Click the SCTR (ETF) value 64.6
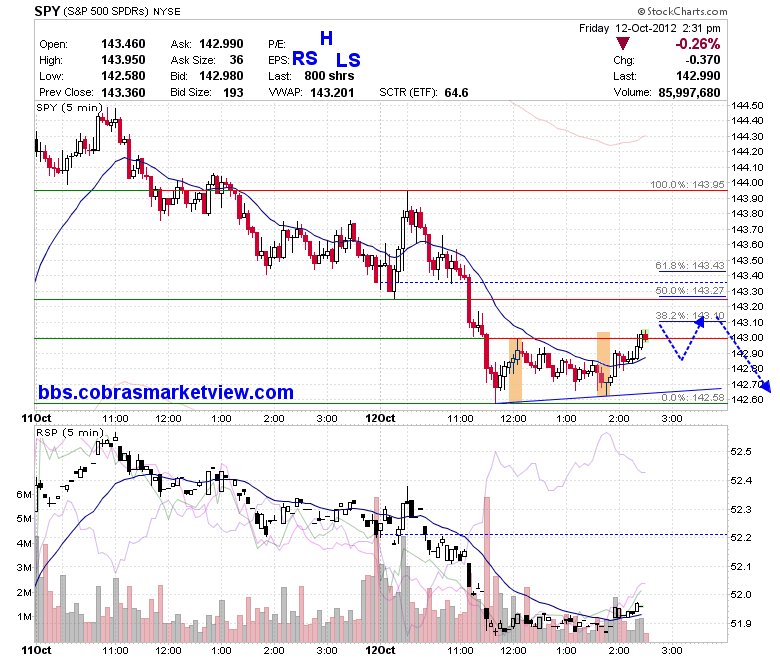 click(456, 93)
